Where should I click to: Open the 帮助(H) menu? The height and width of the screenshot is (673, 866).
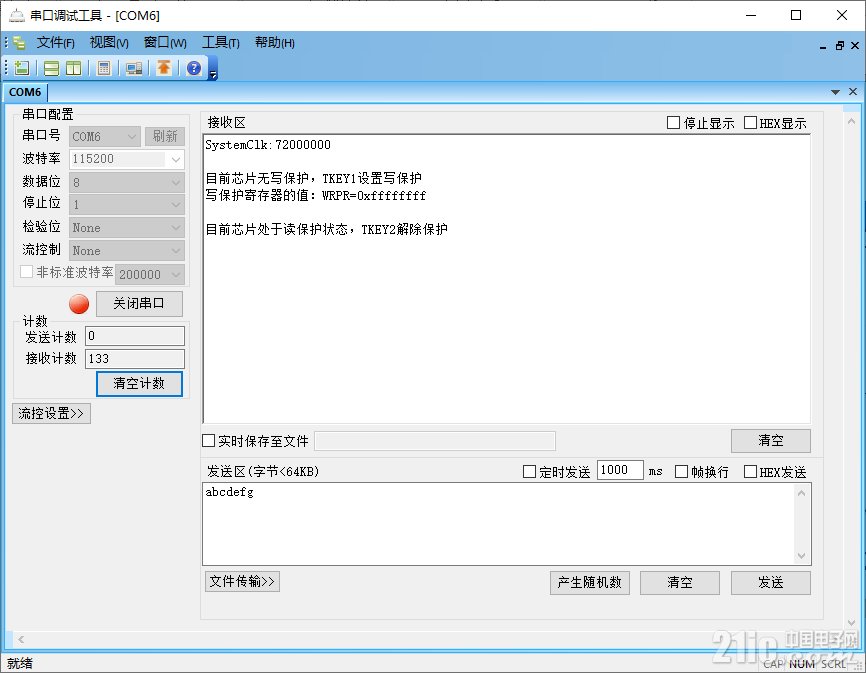[x=275, y=43]
